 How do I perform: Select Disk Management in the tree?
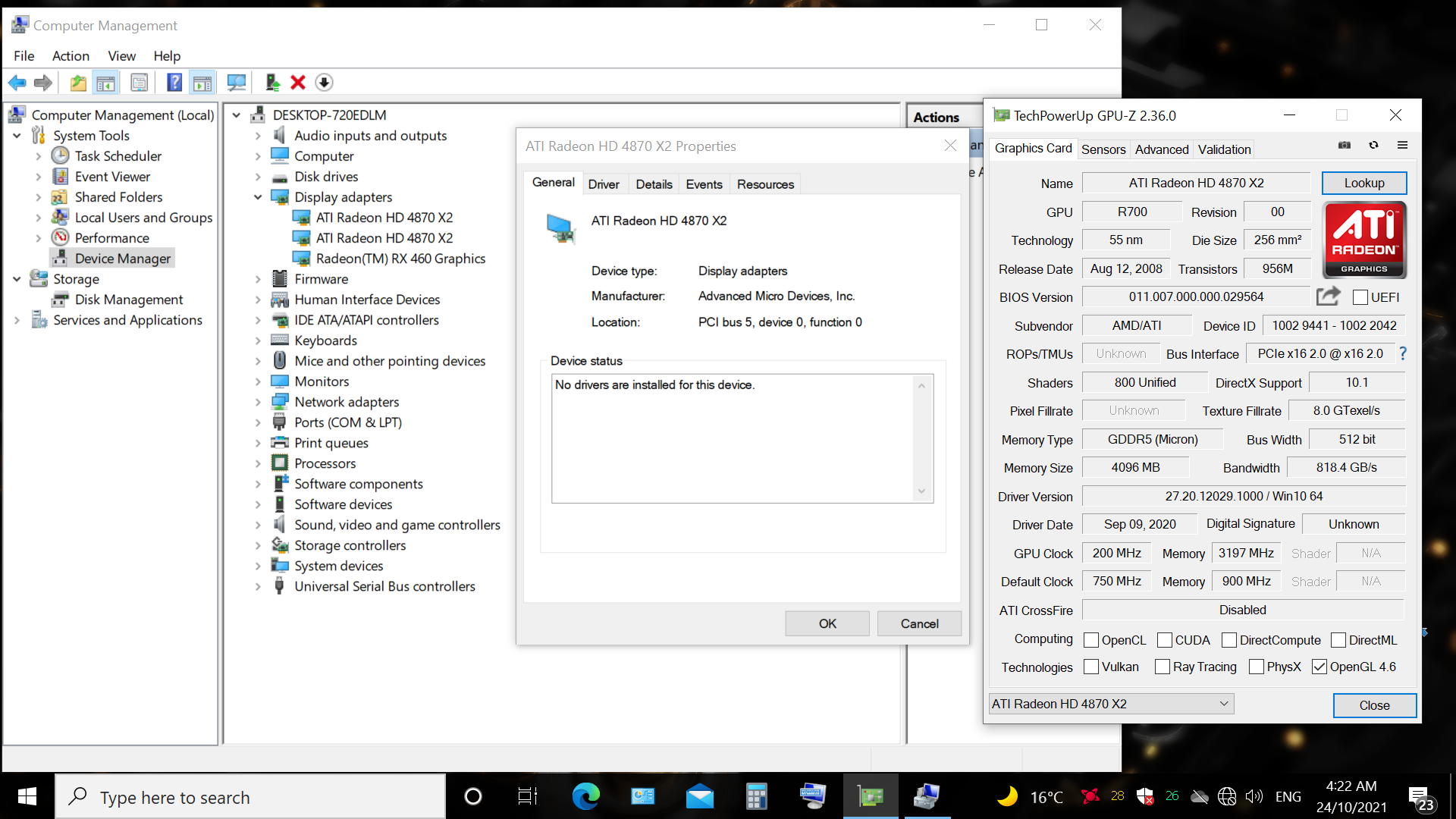click(x=129, y=300)
